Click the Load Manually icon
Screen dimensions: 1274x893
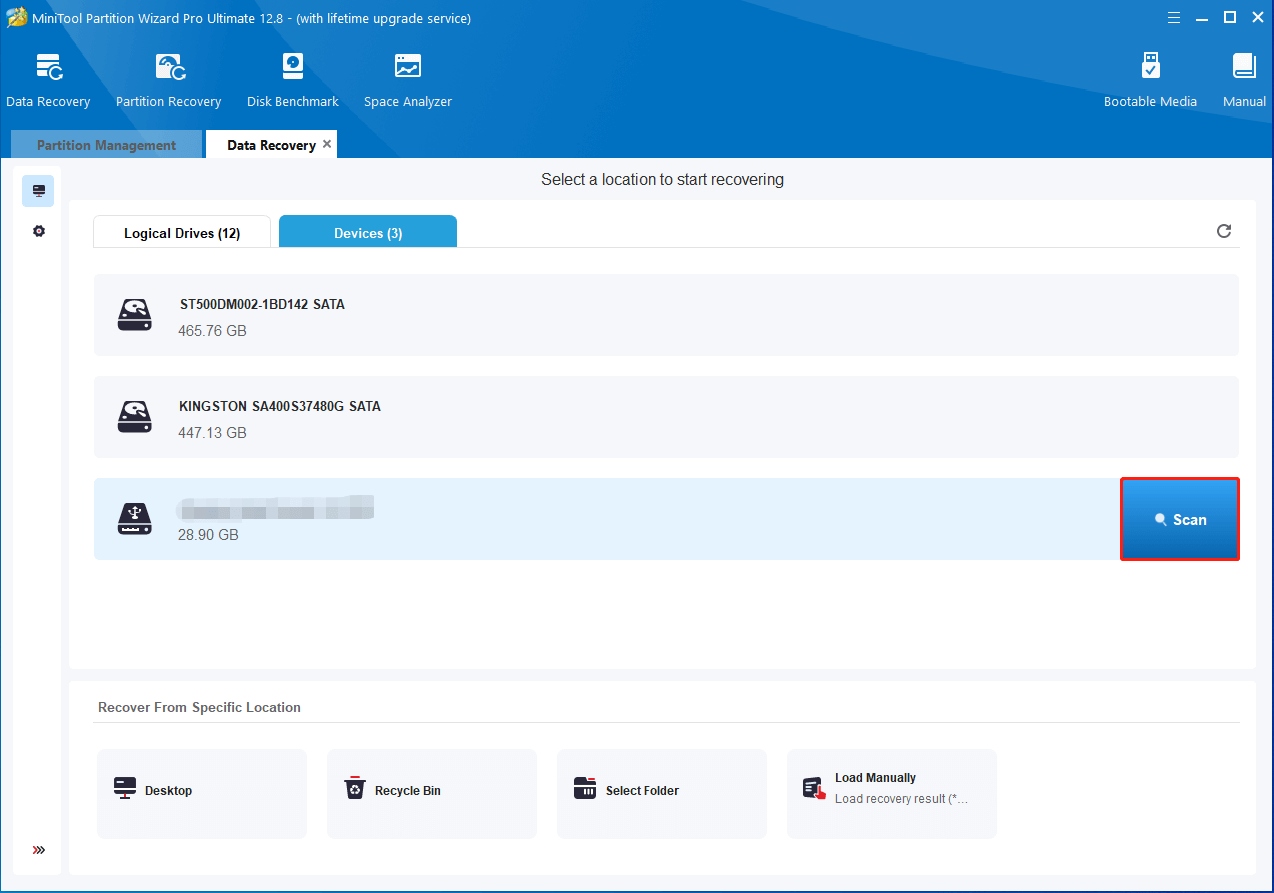click(815, 789)
